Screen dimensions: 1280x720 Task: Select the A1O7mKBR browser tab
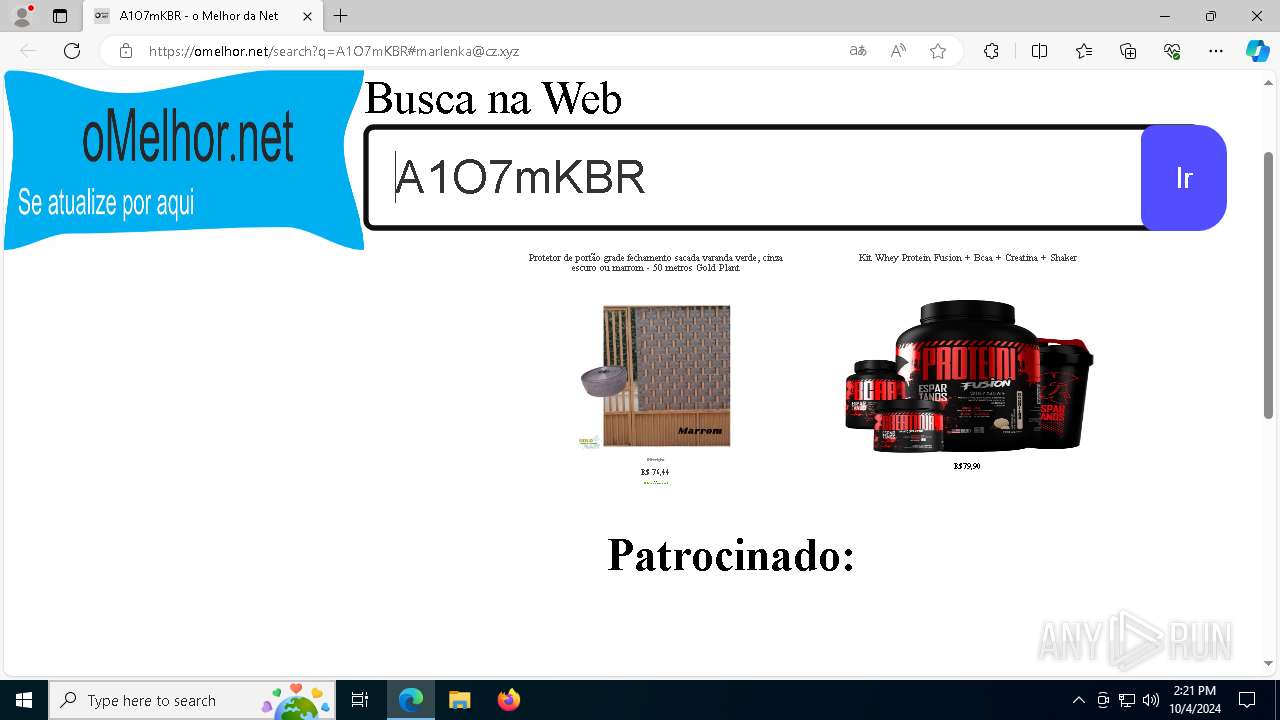point(203,16)
